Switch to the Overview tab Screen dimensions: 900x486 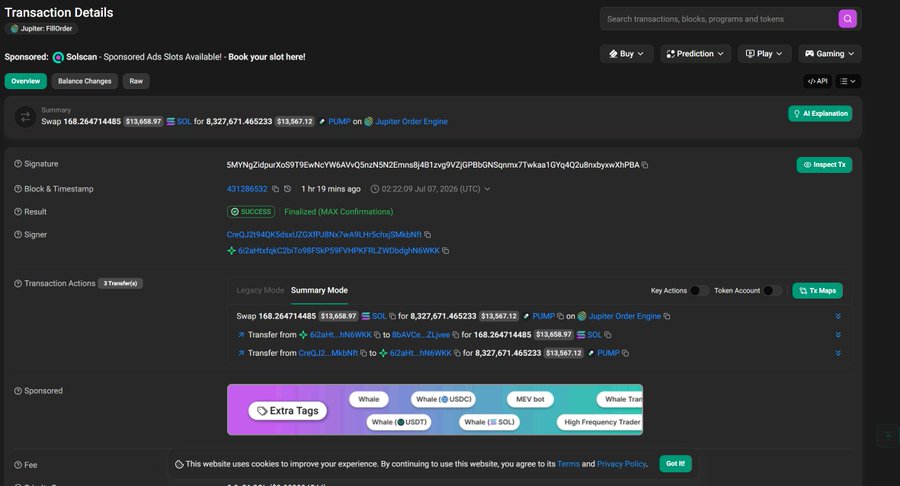click(x=26, y=81)
